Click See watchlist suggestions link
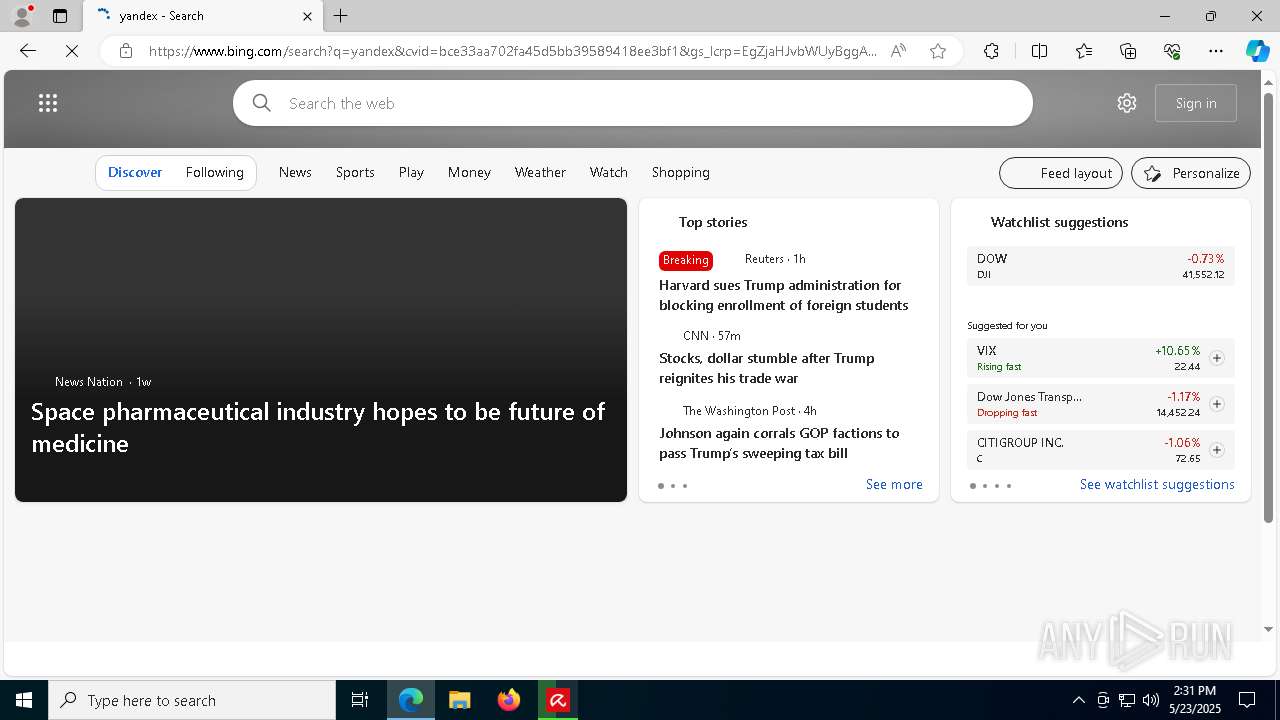 point(1157,484)
